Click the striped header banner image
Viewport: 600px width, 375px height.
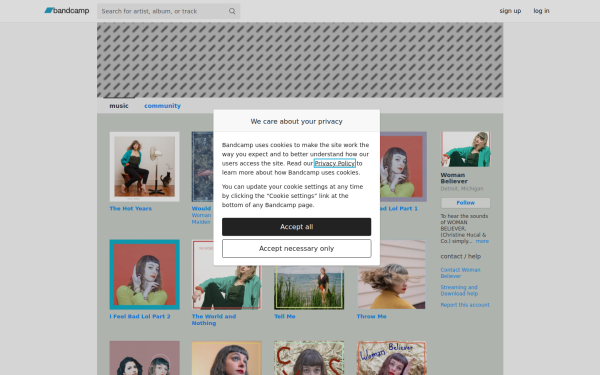click(300, 60)
